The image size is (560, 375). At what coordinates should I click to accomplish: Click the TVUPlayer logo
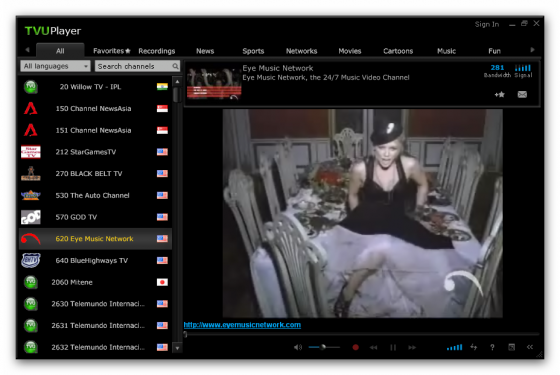[53, 31]
